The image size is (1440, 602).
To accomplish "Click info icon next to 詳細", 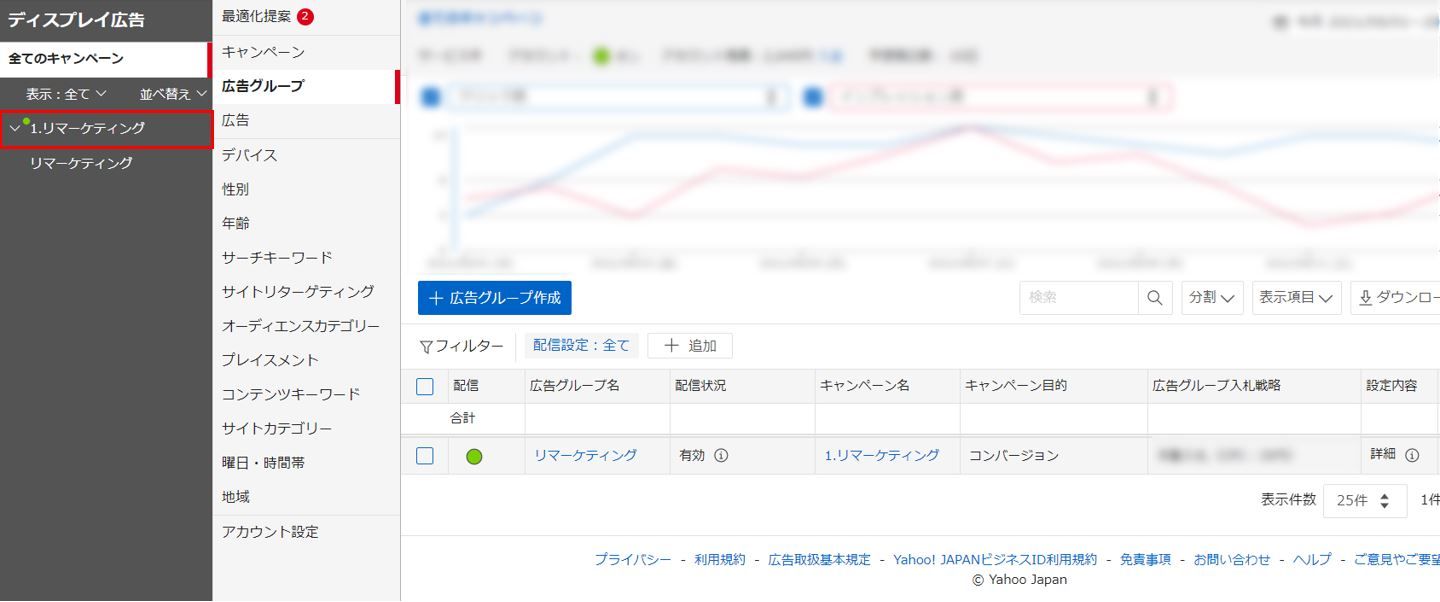I will [1412, 455].
